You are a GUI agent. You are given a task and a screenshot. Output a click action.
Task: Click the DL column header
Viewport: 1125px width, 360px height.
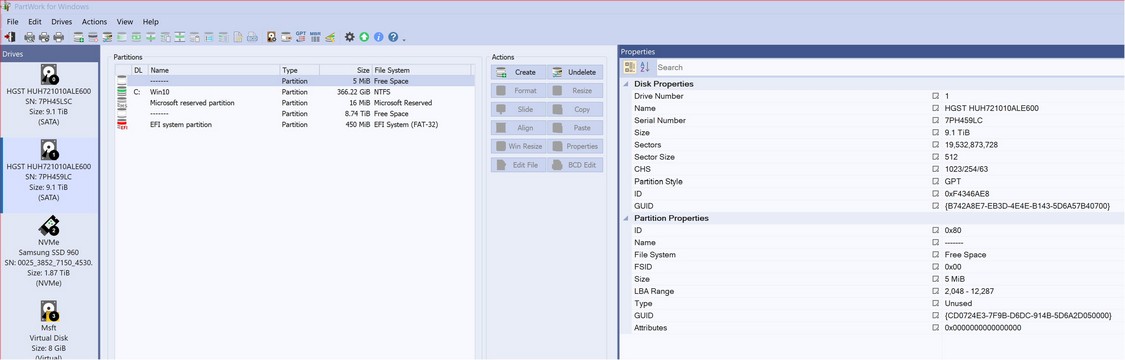click(x=139, y=70)
